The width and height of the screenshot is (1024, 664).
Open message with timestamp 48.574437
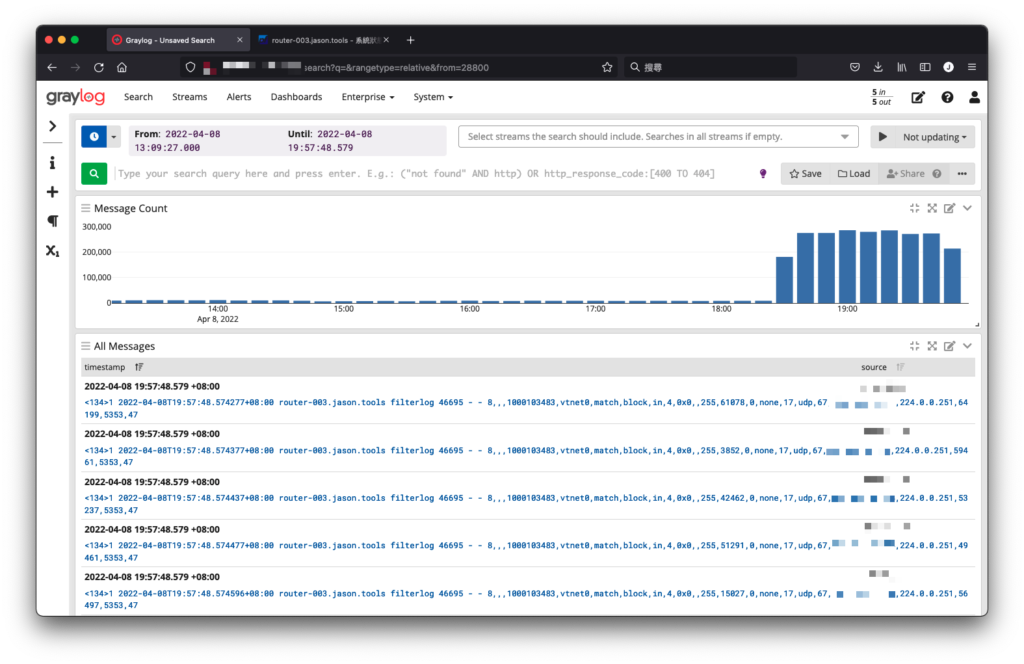(x=526, y=503)
